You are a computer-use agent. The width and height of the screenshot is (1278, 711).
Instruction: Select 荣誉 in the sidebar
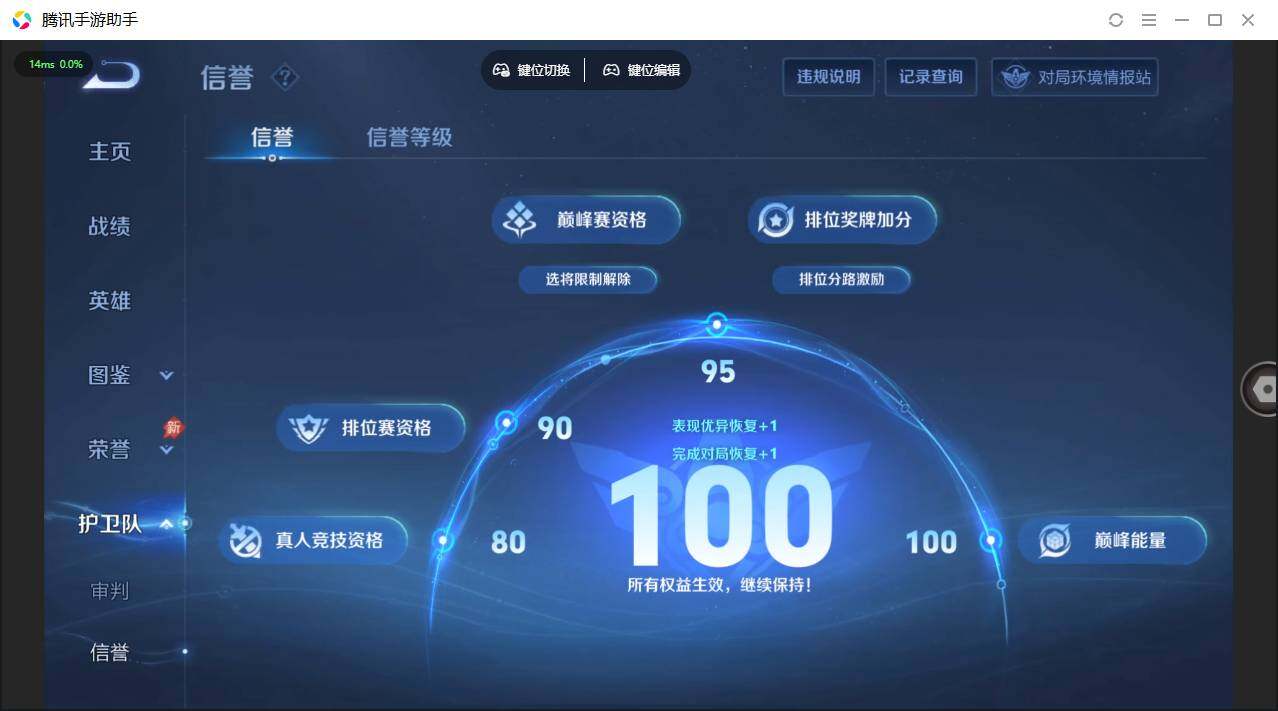[110, 450]
